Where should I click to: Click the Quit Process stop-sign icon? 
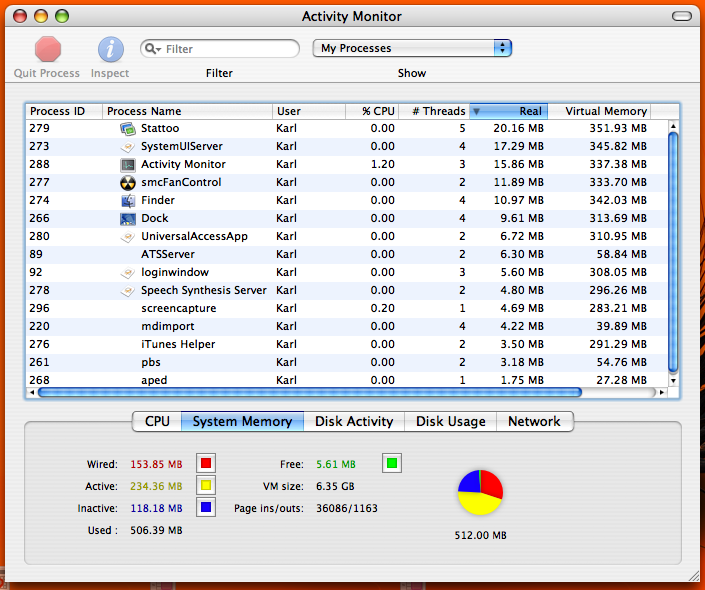tap(48, 49)
